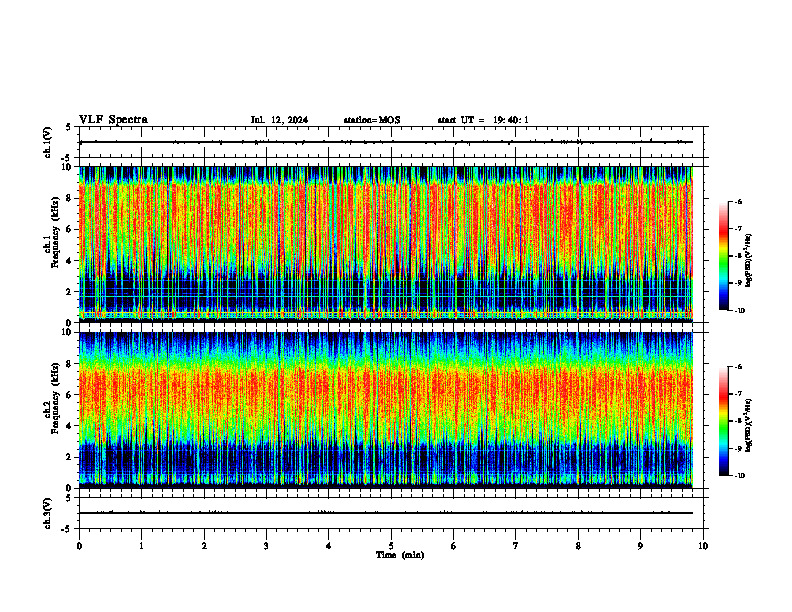Click the "ch.3(V)" axis label
The width and height of the screenshot is (792, 612).
coord(48,513)
